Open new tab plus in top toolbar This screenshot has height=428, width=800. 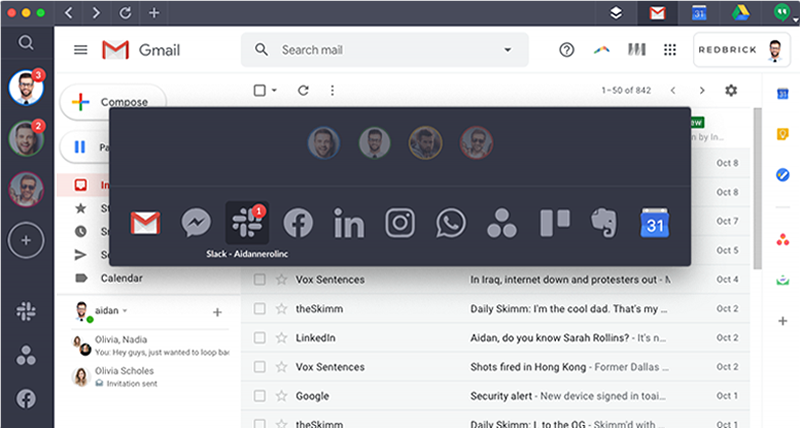[x=154, y=13]
